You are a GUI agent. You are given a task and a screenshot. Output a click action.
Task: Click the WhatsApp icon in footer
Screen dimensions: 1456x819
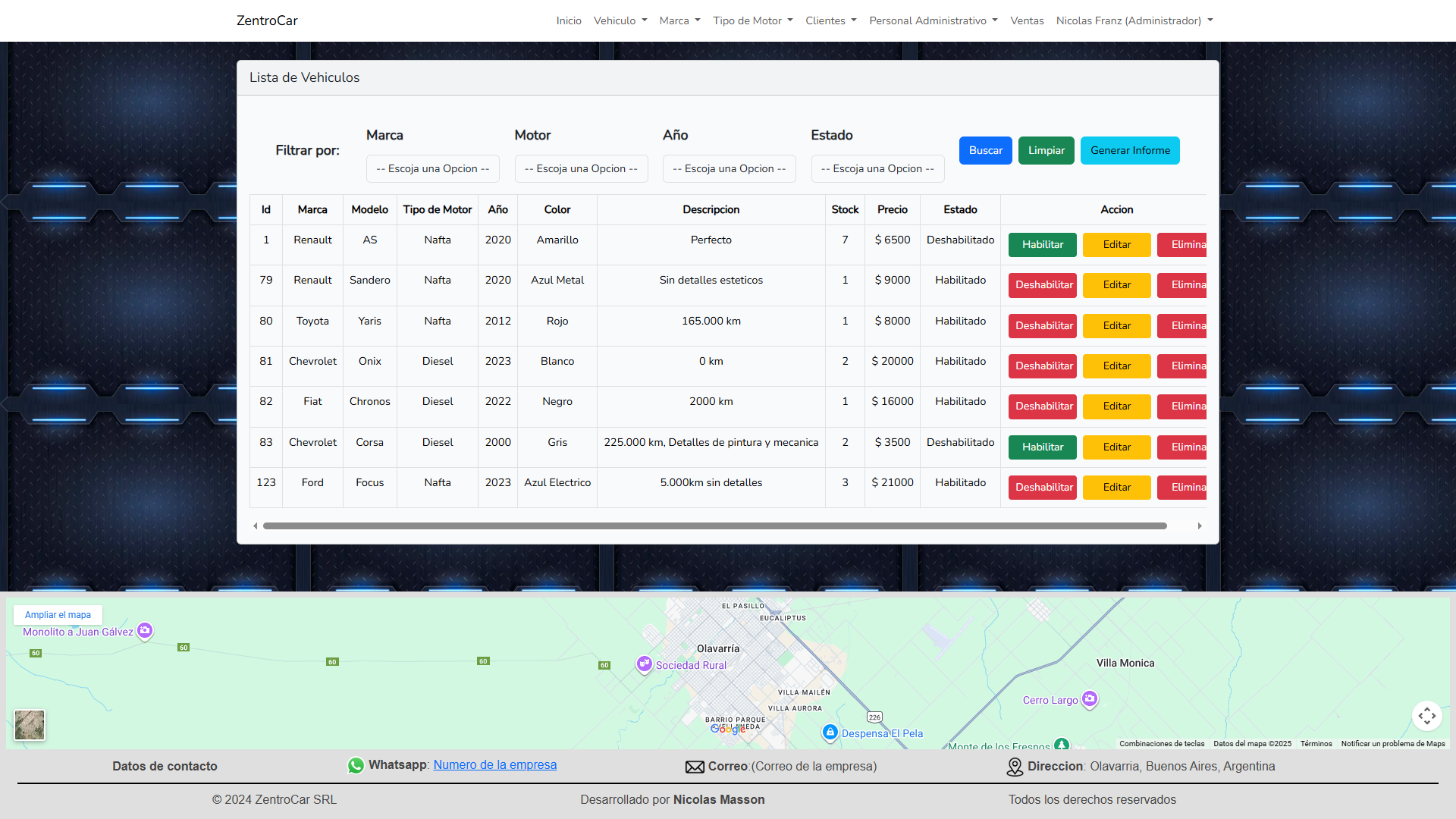click(356, 766)
